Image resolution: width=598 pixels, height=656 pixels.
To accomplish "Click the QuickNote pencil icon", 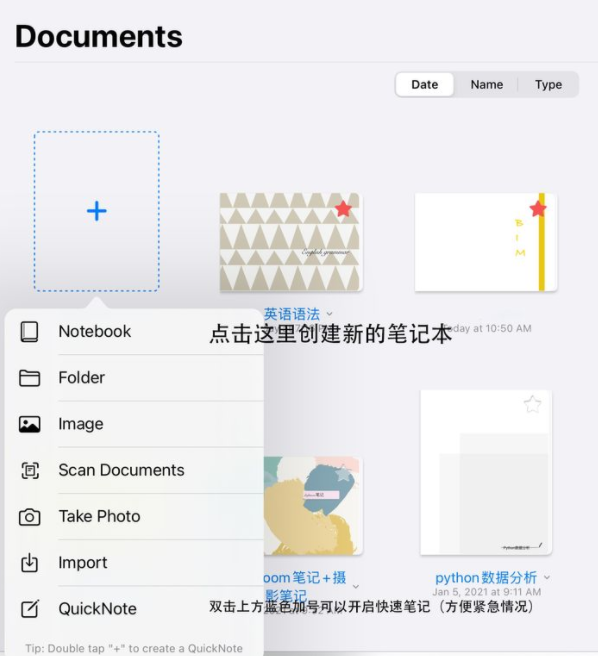I will (x=30, y=609).
